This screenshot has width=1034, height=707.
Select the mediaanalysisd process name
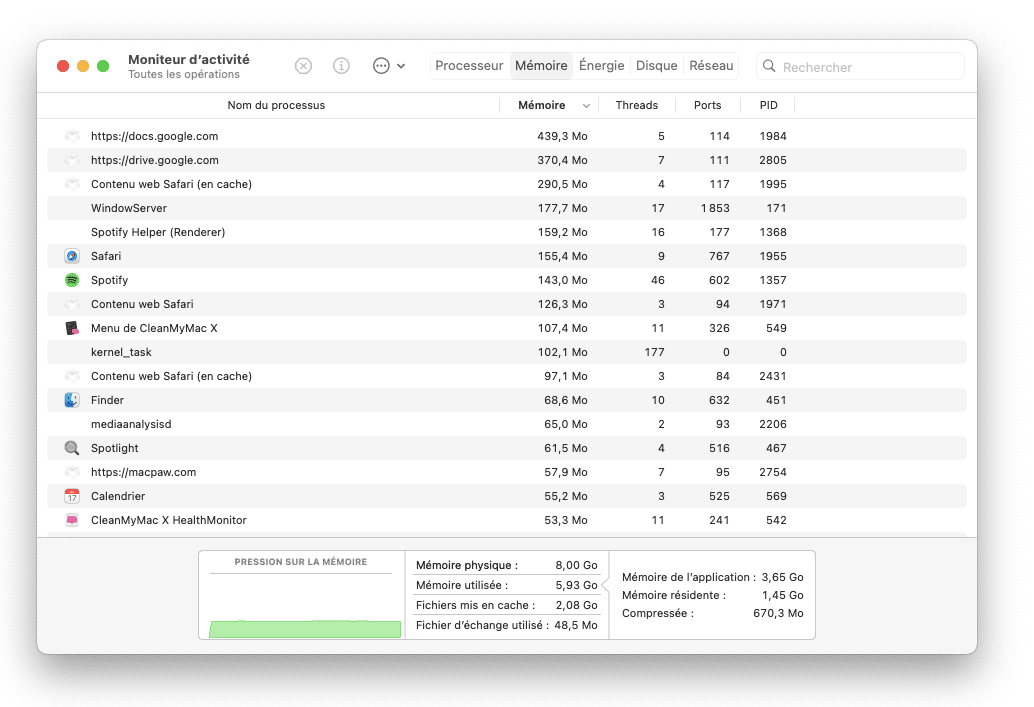point(131,424)
